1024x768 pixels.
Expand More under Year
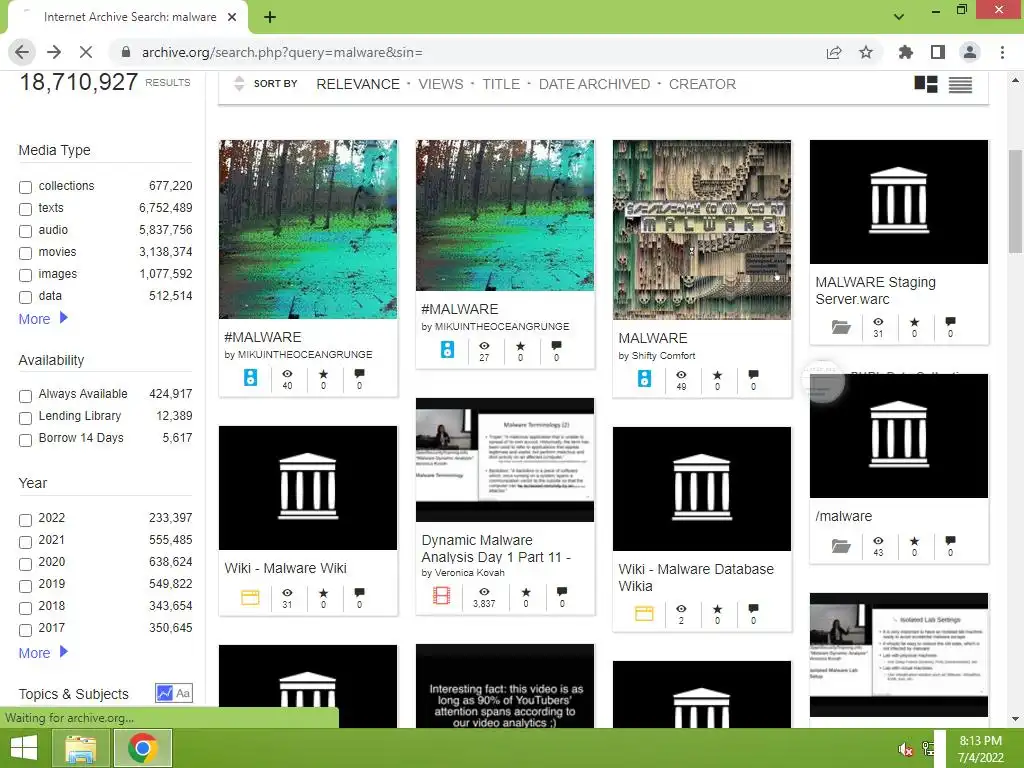43,652
